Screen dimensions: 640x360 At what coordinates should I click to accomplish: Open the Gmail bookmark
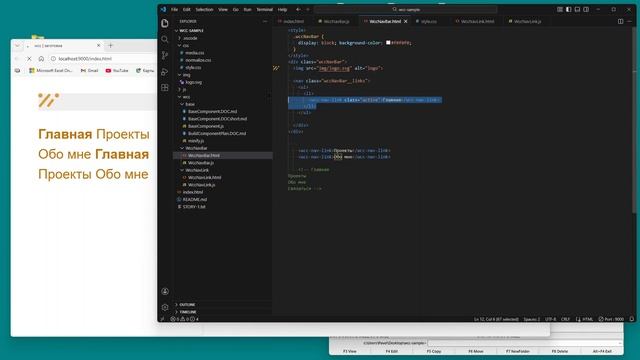[x=89, y=71]
